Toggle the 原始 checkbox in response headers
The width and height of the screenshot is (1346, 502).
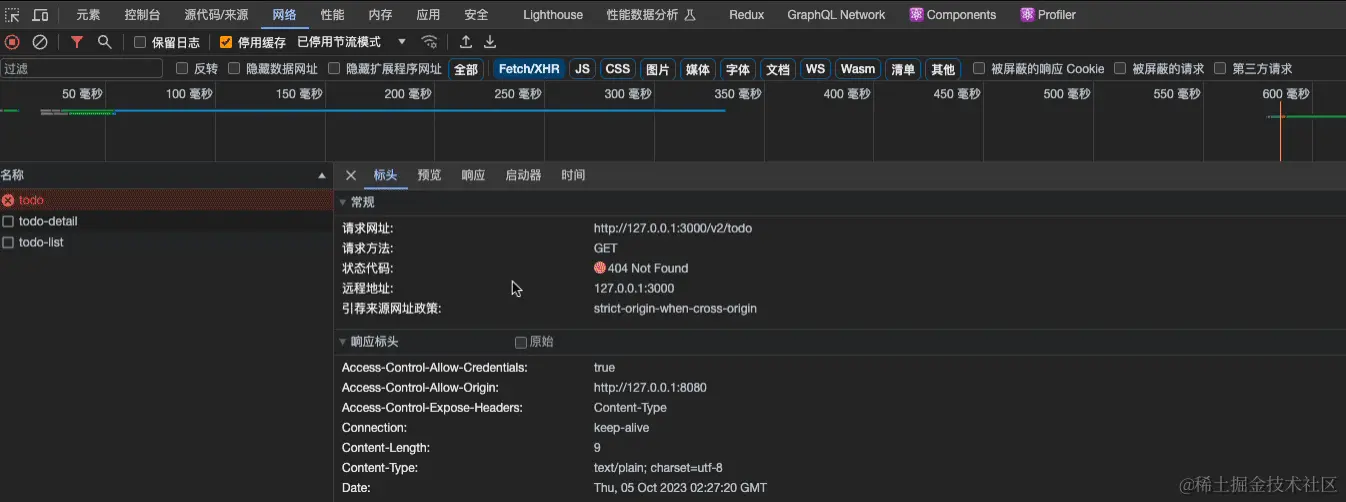[x=520, y=342]
